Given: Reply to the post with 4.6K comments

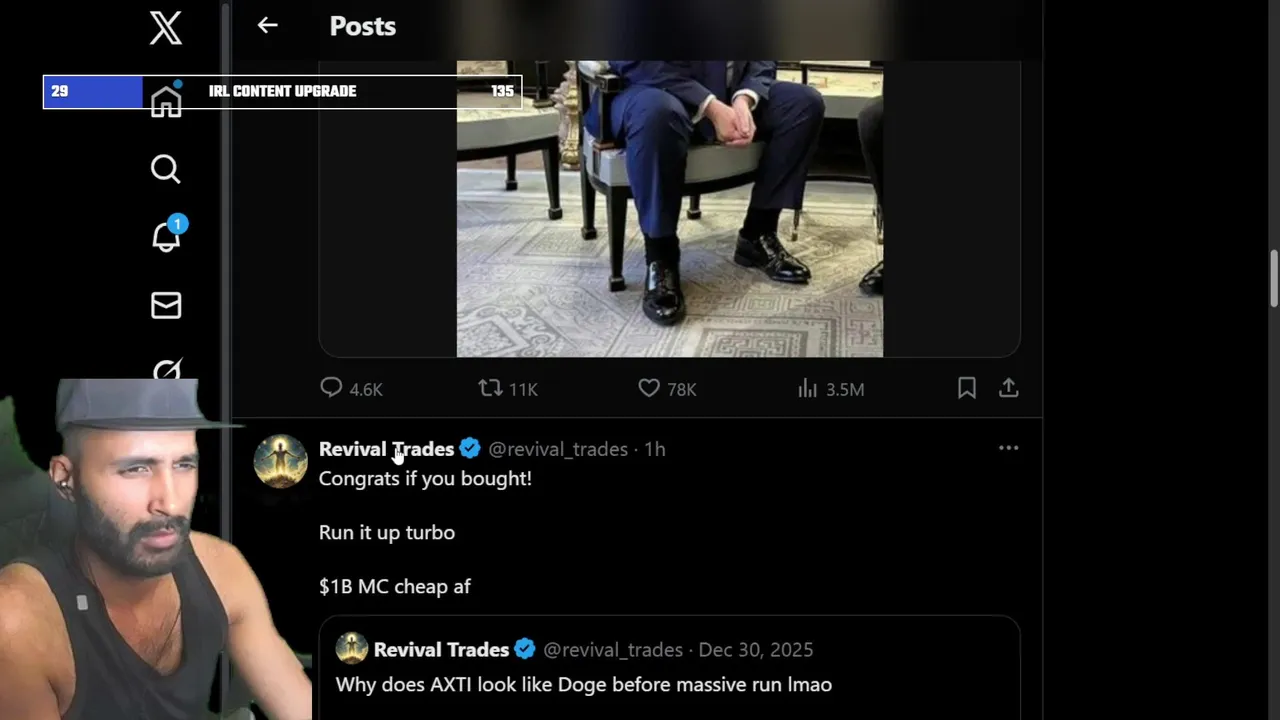Looking at the screenshot, I should point(332,388).
